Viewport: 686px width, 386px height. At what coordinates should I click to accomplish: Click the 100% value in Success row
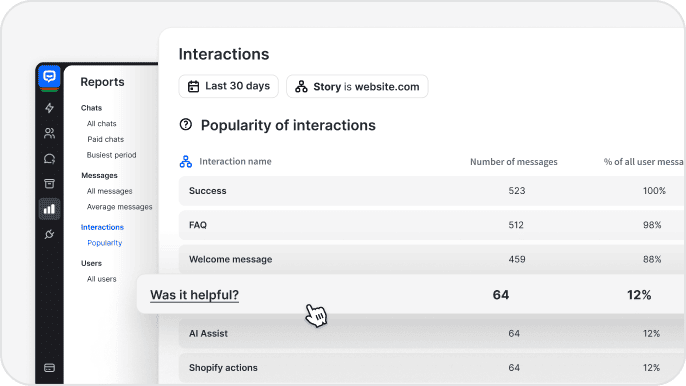point(654,191)
